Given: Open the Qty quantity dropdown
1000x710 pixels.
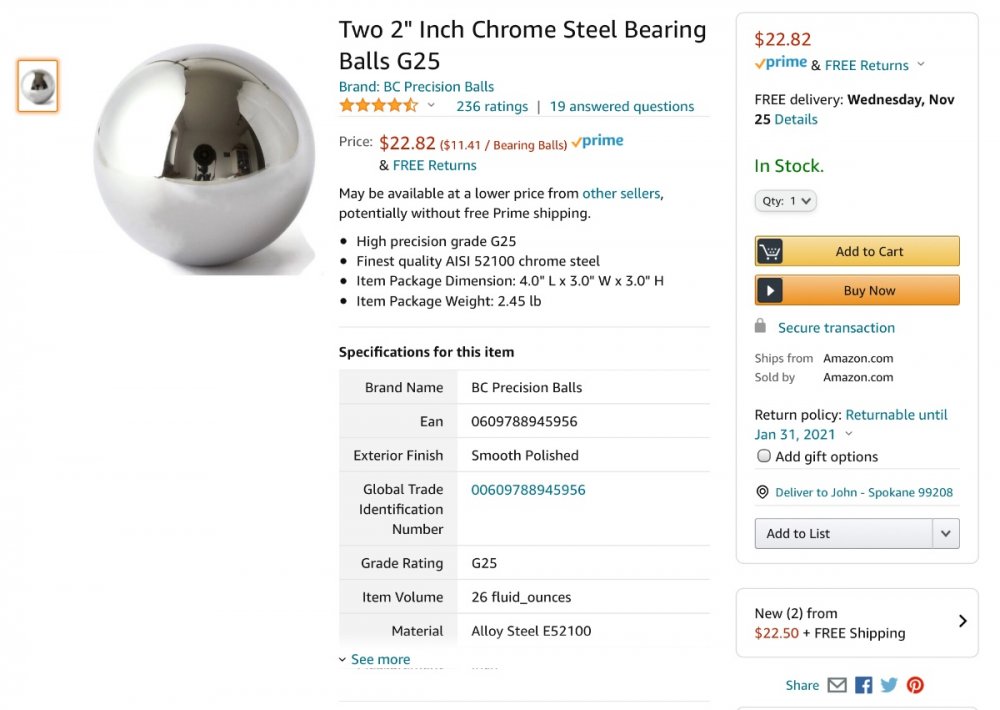Looking at the screenshot, I should [786, 201].
